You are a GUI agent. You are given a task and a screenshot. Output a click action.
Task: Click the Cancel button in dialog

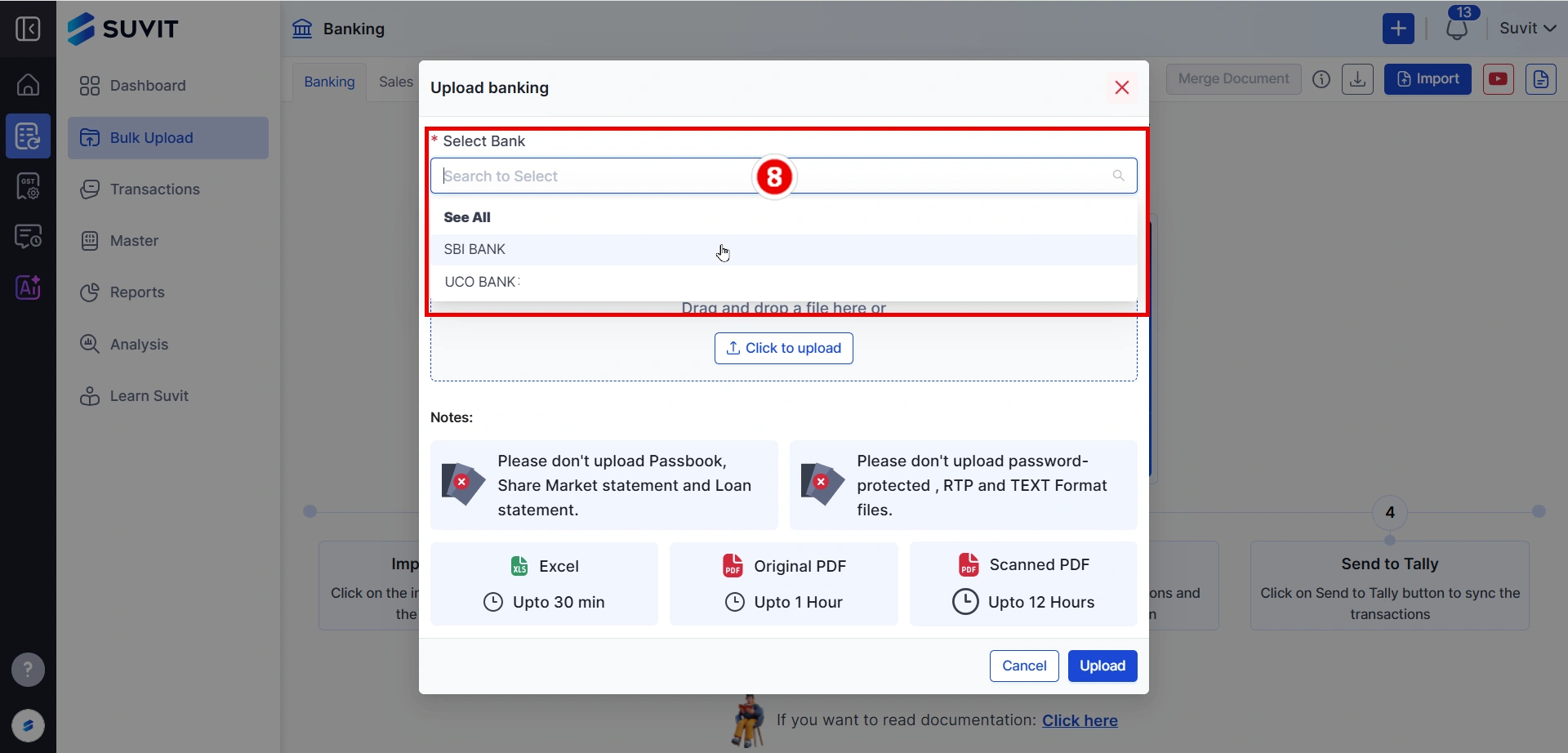point(1023,666)
